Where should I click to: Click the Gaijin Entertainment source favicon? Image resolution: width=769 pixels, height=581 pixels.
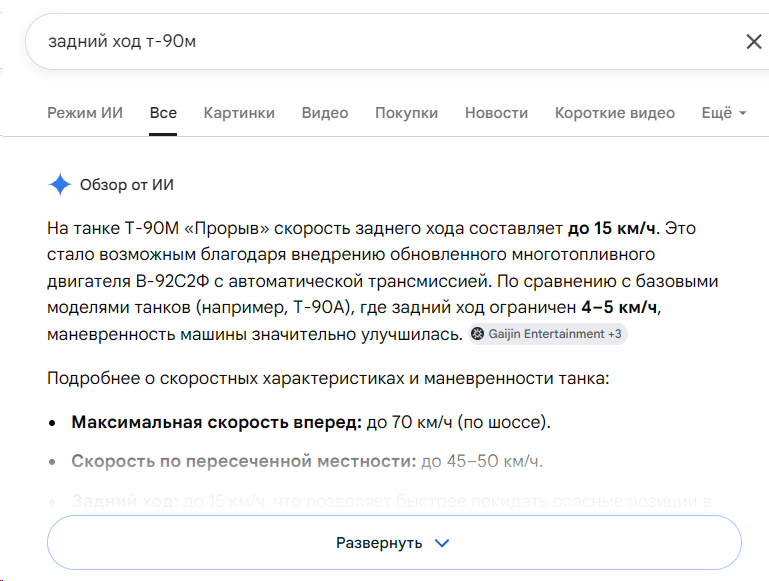(477, 334)
